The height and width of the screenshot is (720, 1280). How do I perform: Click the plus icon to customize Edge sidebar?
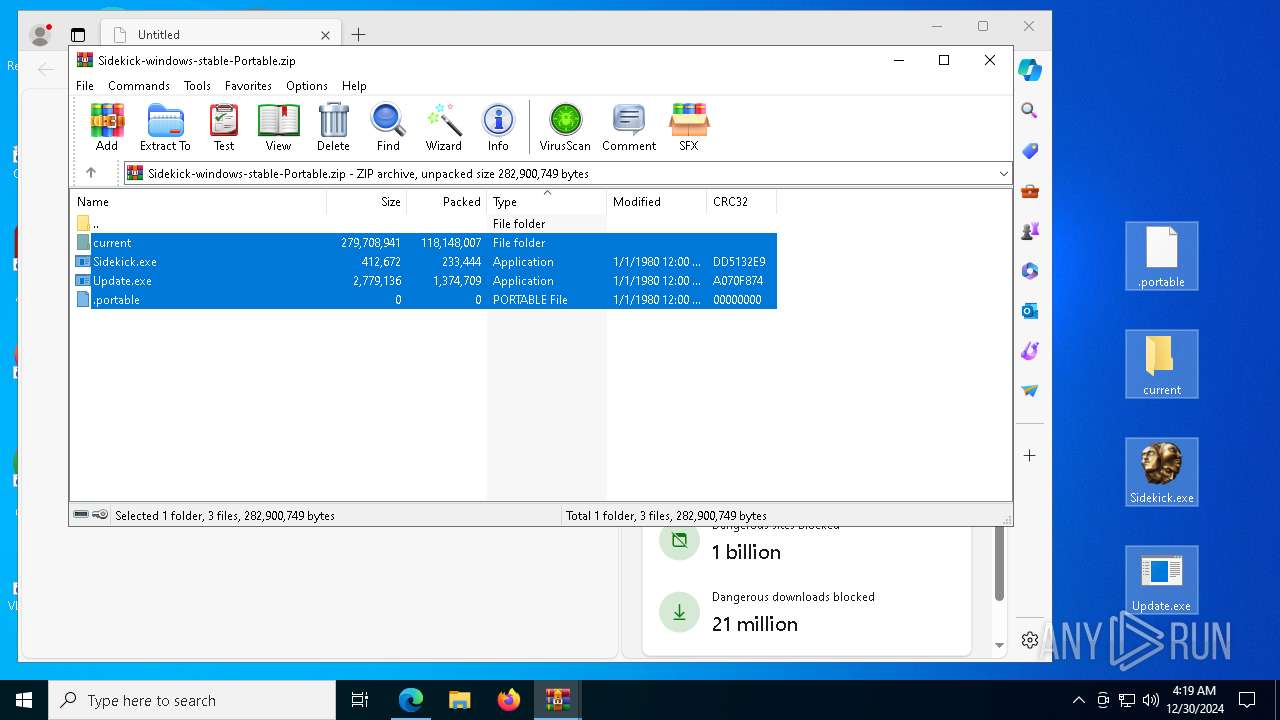(1030, 455)
